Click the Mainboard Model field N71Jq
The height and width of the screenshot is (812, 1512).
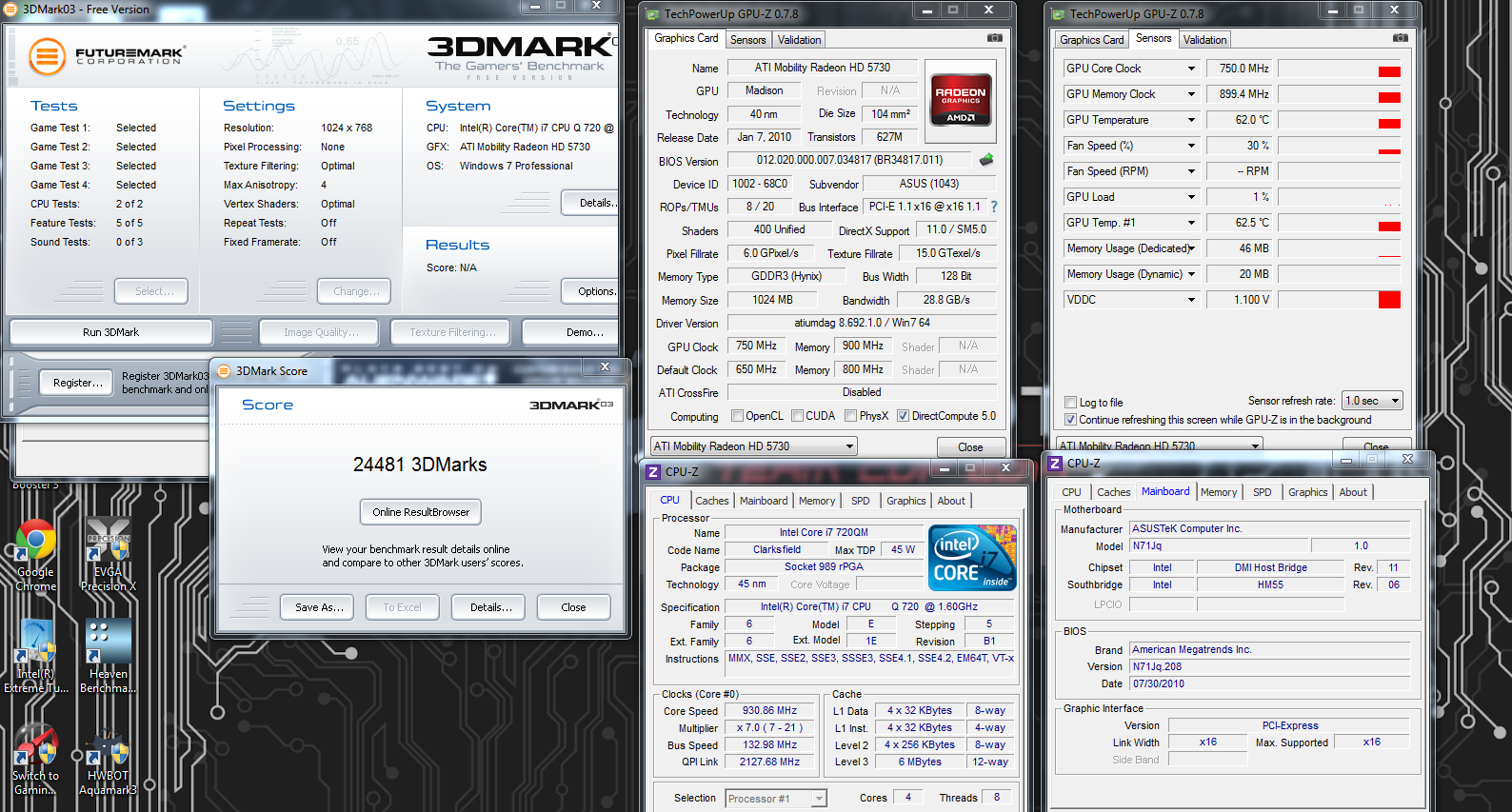coord(1217,545)
